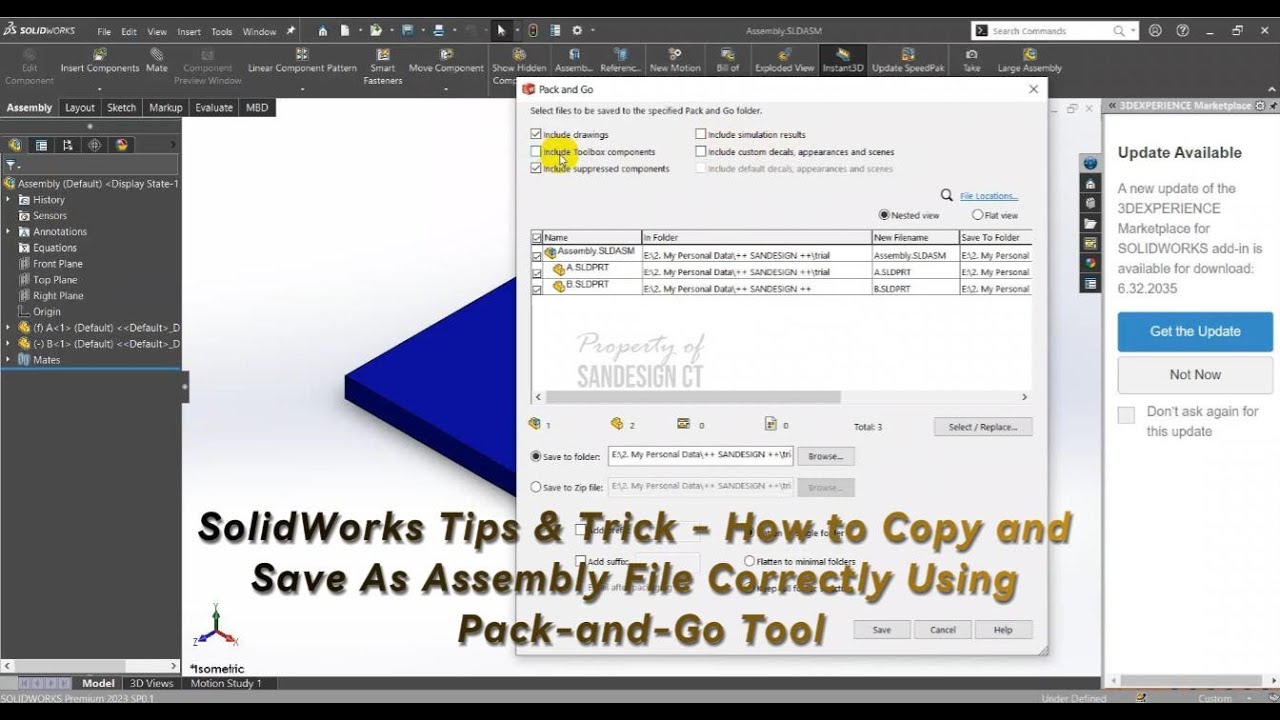Screen dimensions: 1280x720
Task: Select Save to Zip file option
Action: click(x=536, y=487)
